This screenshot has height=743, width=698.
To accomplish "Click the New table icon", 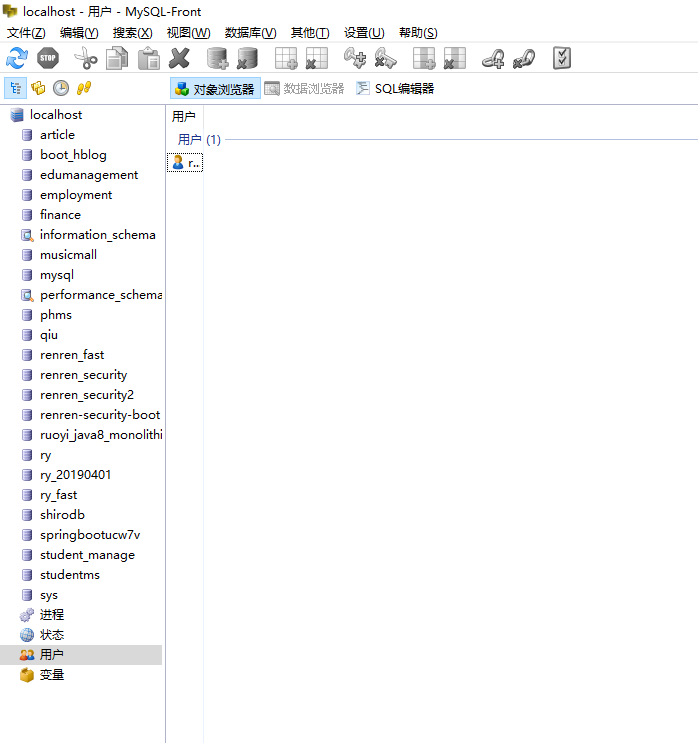I will coord(286,58).
